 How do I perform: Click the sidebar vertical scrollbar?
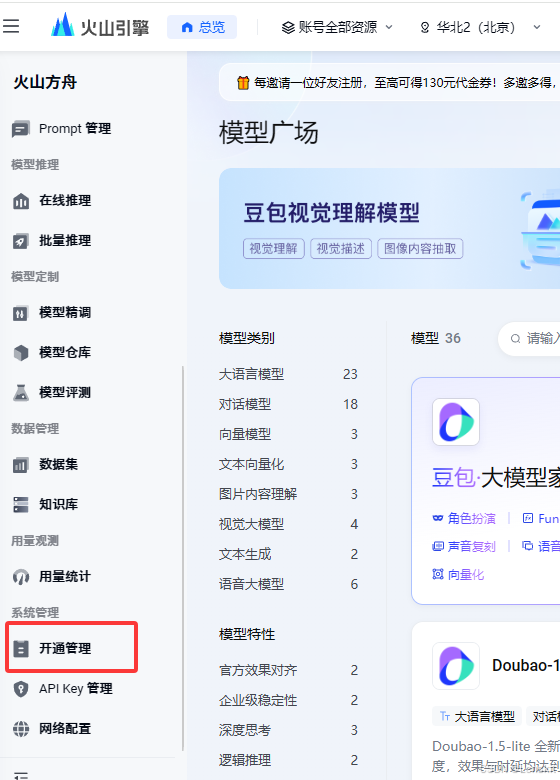click(x=183, y=558)
